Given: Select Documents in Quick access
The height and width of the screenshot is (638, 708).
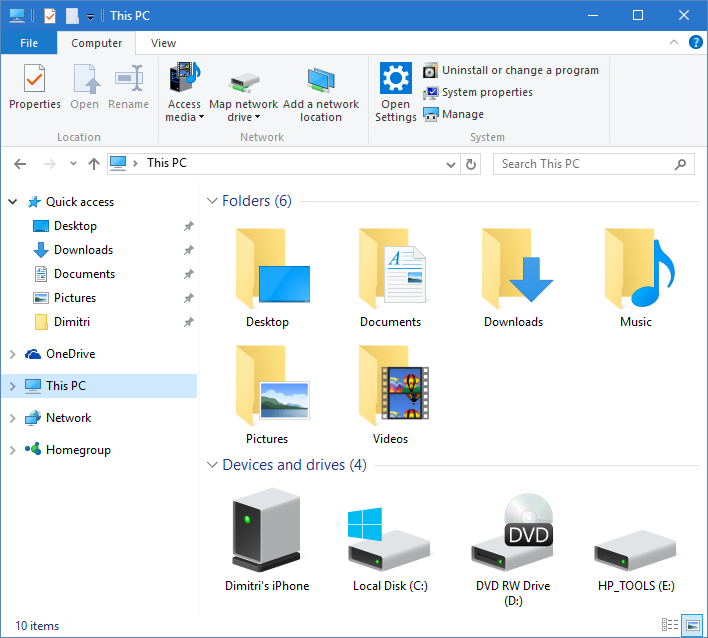Looking at the screenshot, I should click(84, 274).
